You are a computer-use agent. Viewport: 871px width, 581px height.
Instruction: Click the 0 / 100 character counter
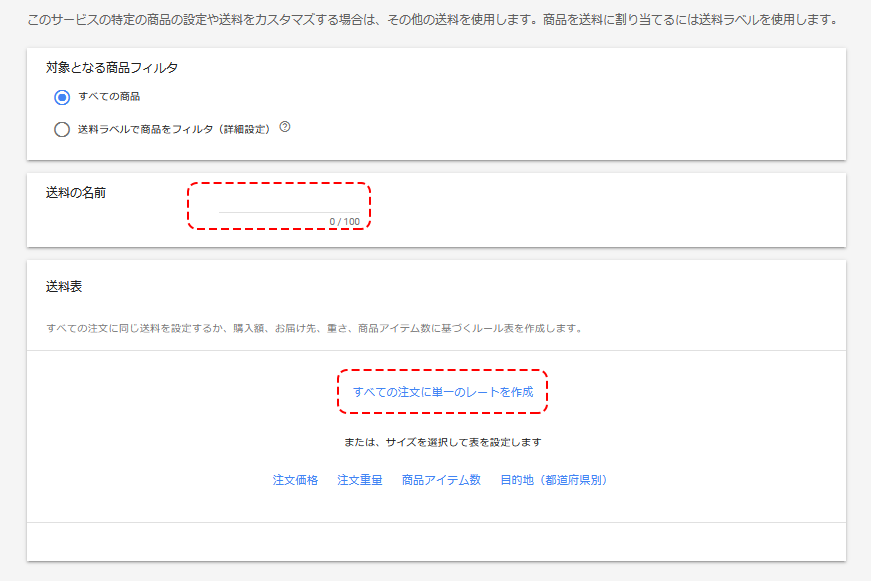tap(344, 222)
